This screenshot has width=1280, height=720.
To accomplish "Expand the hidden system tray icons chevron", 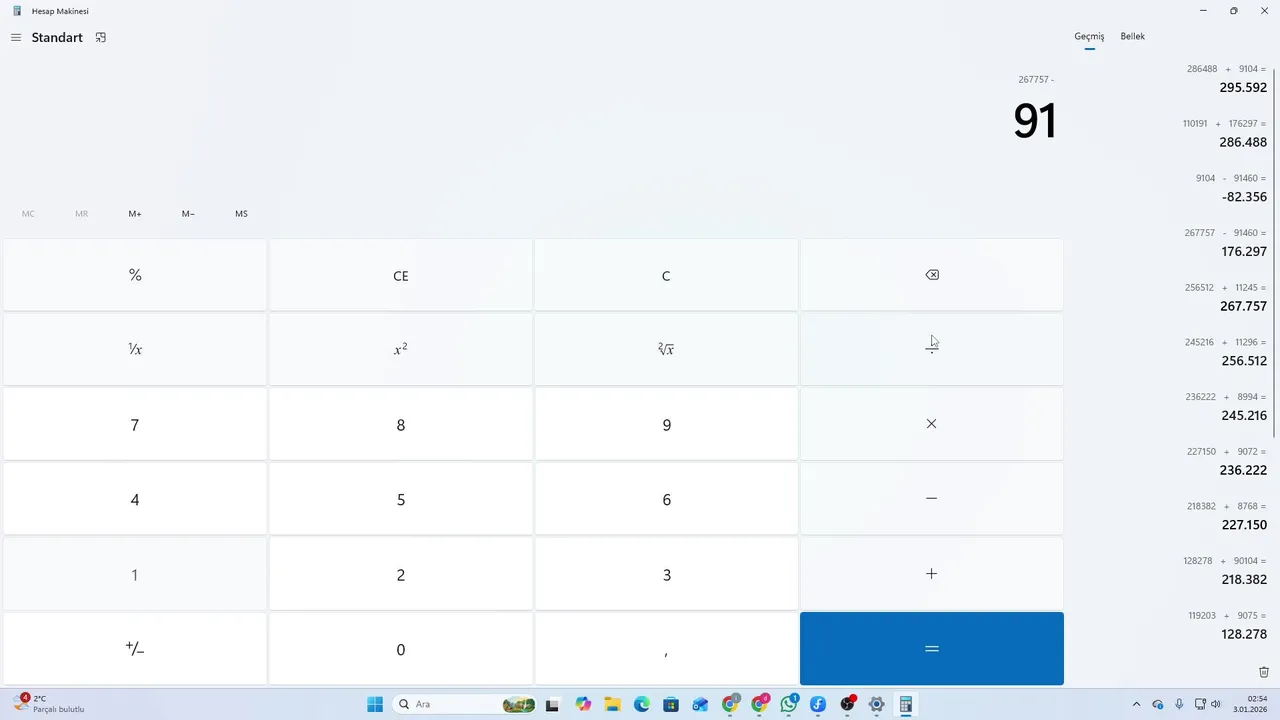I will pos(1136,704).
